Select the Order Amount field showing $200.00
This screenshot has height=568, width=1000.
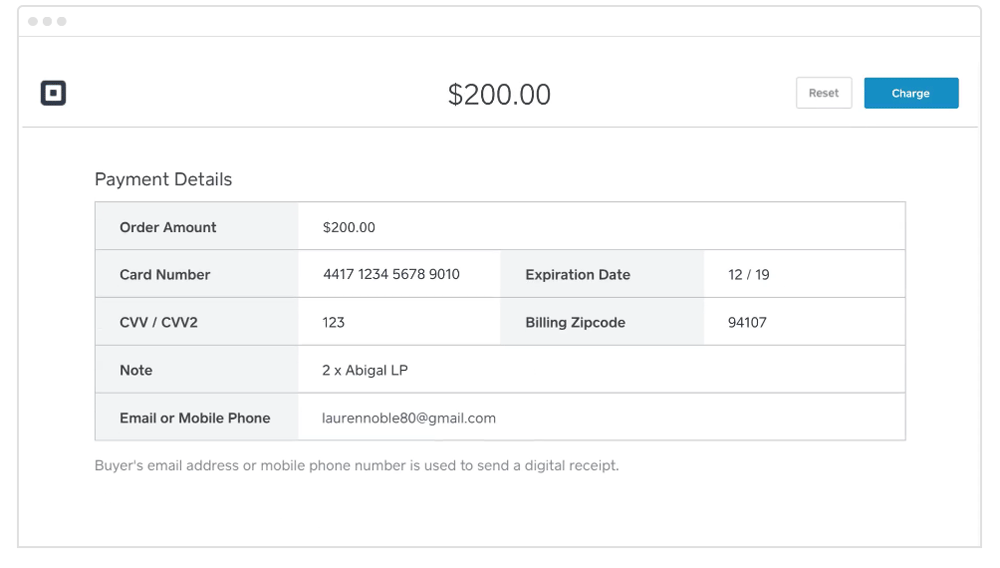point(601,226)
